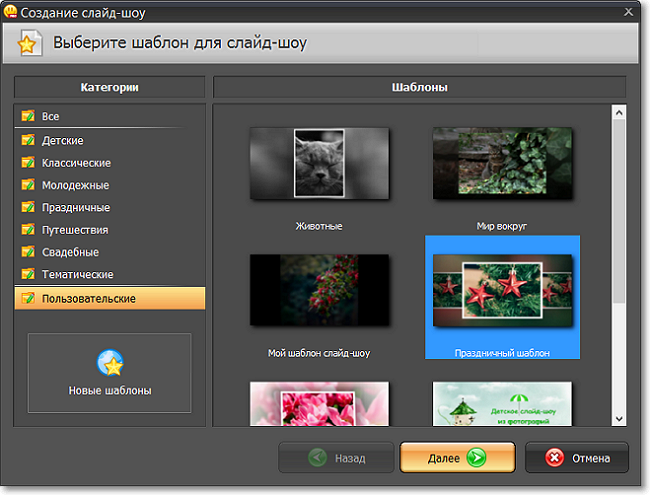This screenshot has height=495, width=650.
Task: Choose the Молодежные category
Action: click(x=75, y=185)
